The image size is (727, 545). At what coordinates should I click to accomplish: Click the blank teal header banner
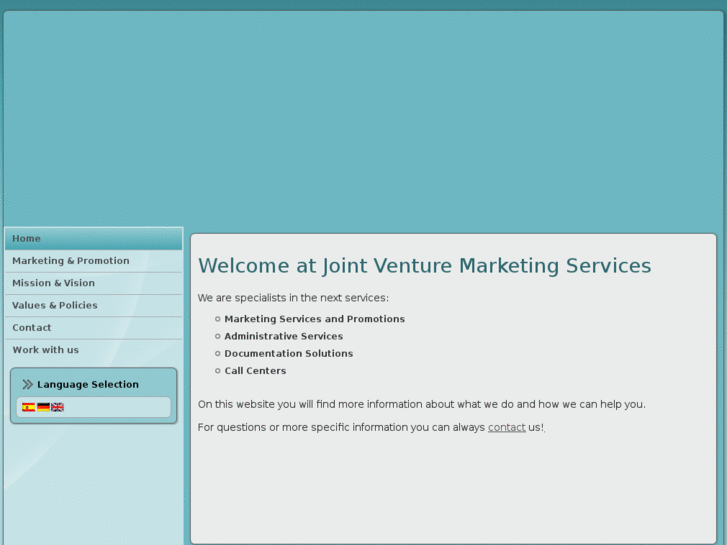point(363,115)
